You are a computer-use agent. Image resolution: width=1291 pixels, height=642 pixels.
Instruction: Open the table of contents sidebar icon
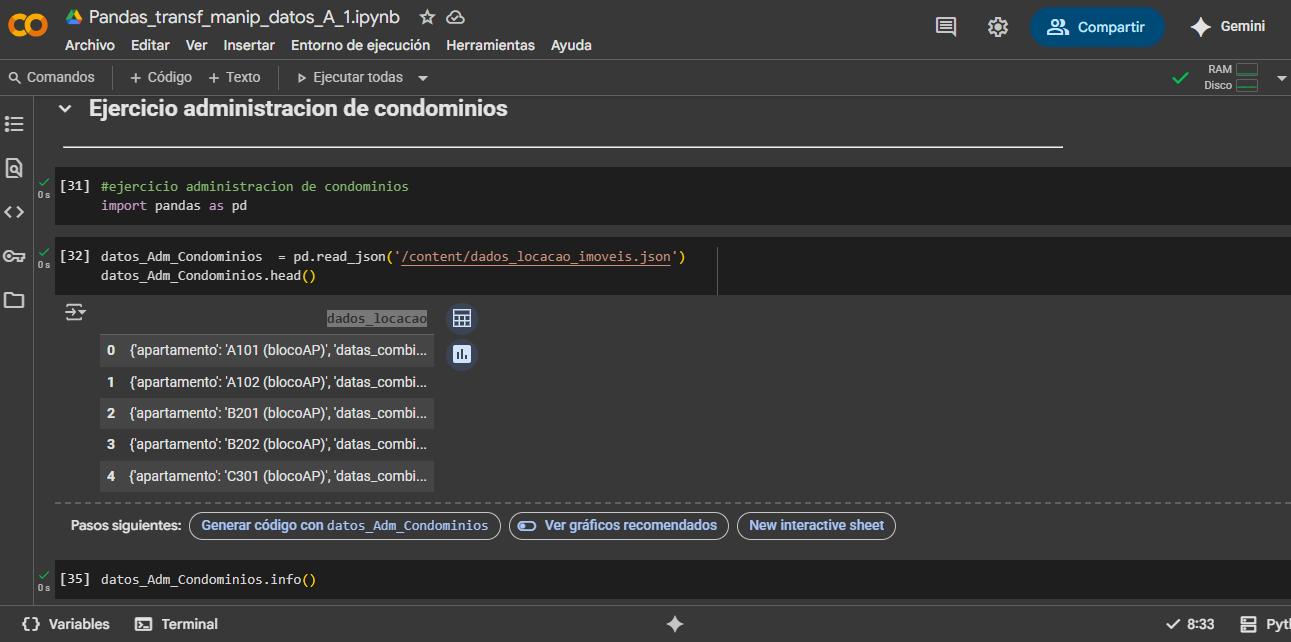[x=14, y=124]
